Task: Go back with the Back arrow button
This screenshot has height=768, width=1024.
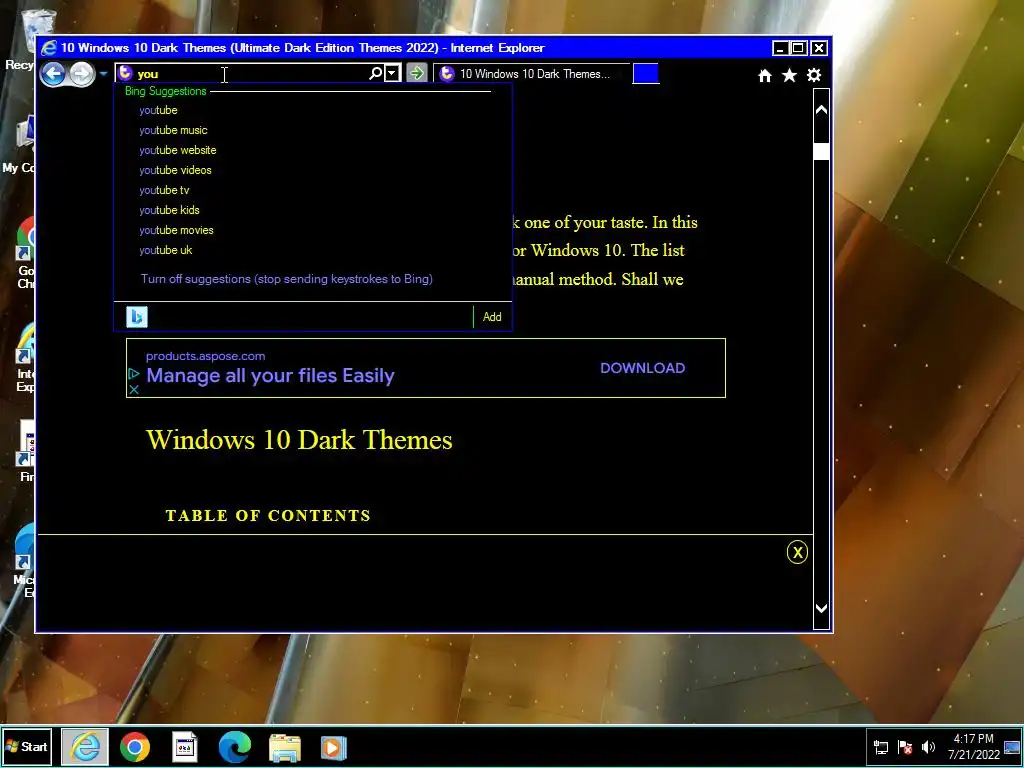Action: click(x=53, y=74)
